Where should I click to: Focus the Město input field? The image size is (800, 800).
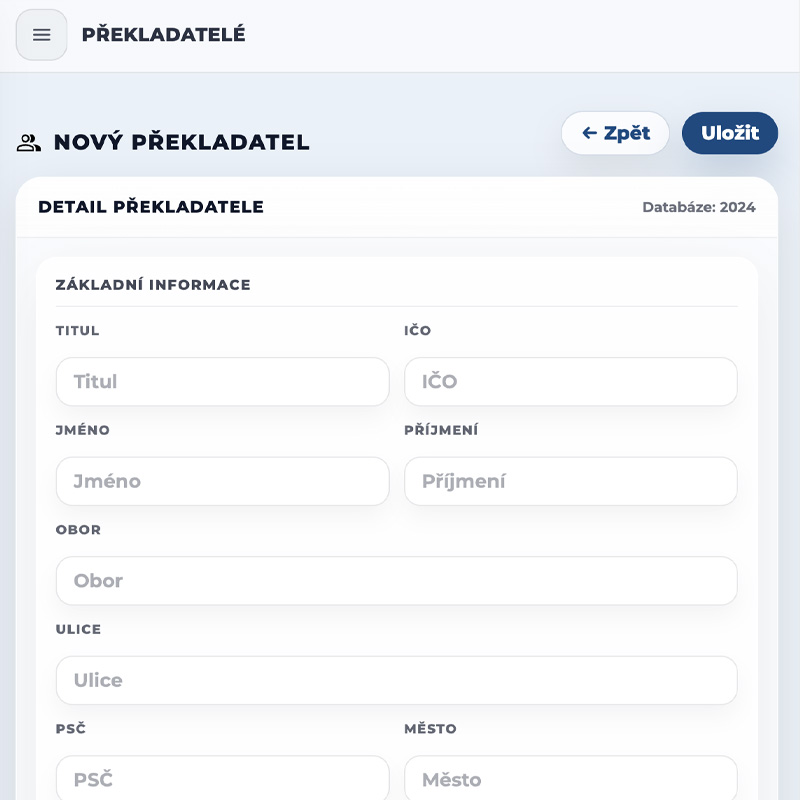point(570,779)
